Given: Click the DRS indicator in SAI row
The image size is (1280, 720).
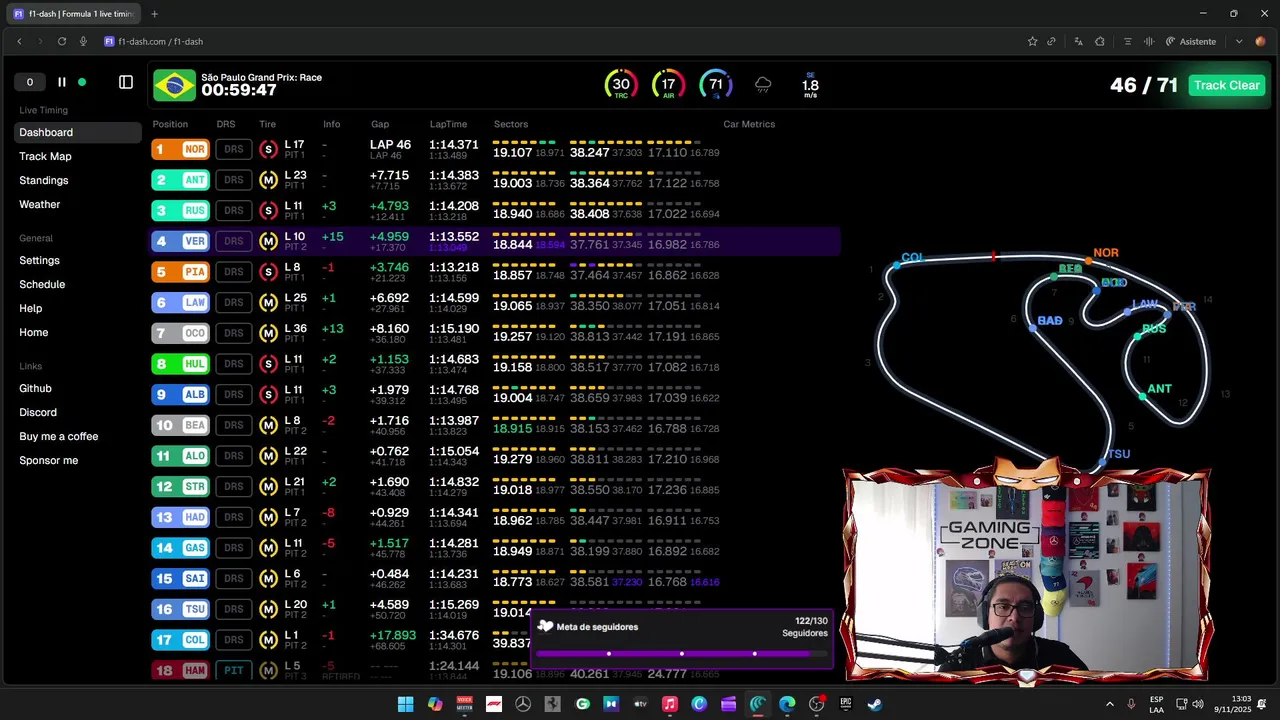Looking at the screenshot, I should pyautogui.click(x=234, y=578).
